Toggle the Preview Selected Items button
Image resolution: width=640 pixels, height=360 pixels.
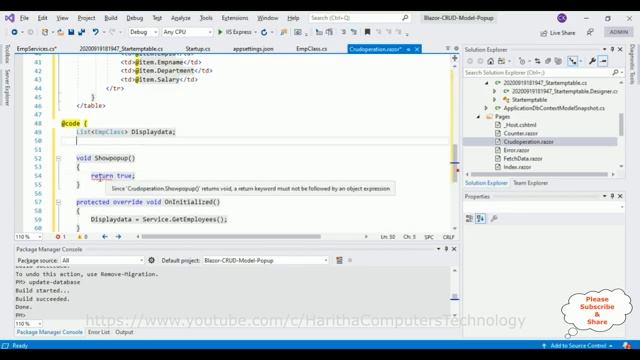coord(603,61)
